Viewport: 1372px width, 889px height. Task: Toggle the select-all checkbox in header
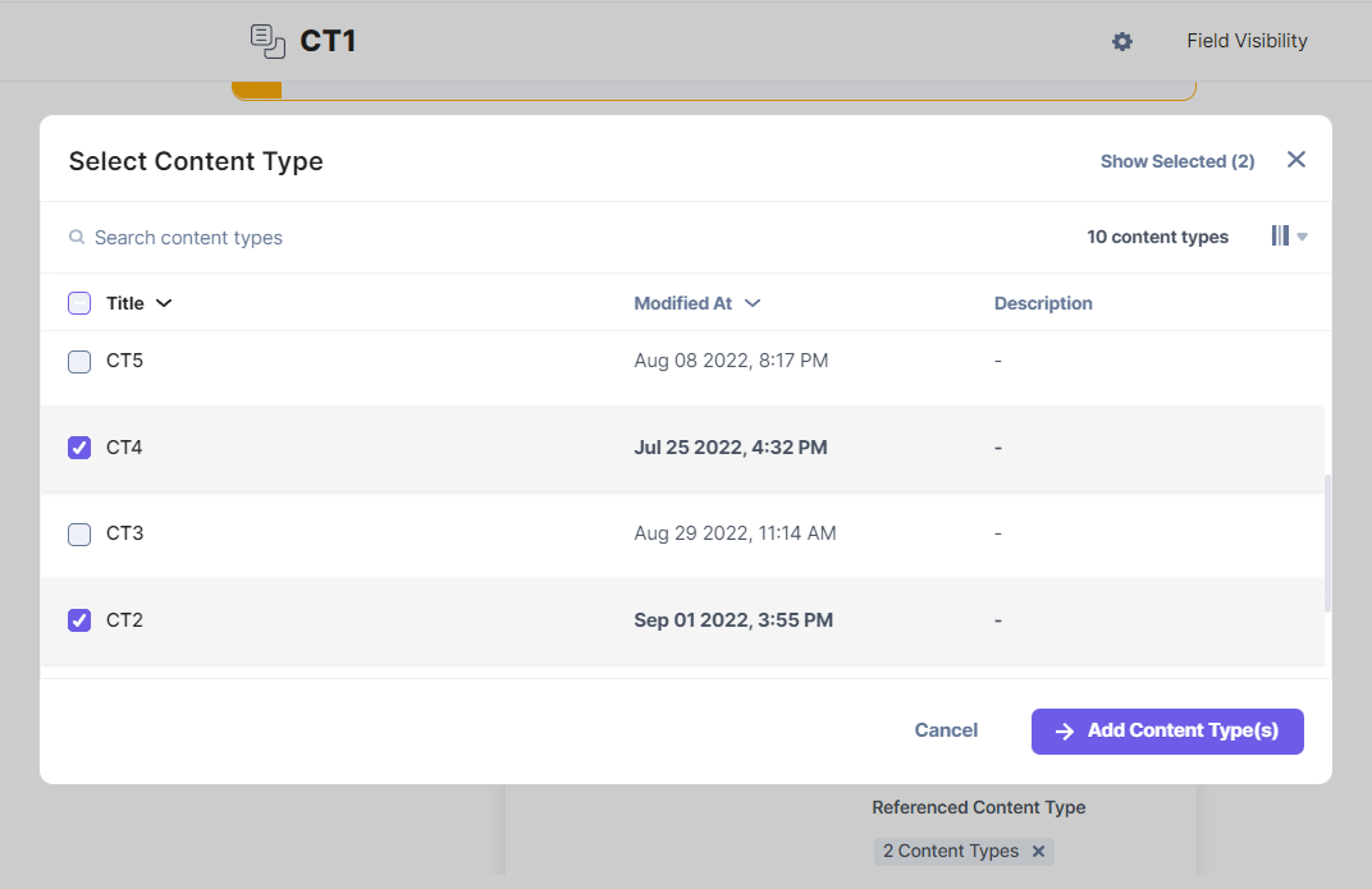79,303
